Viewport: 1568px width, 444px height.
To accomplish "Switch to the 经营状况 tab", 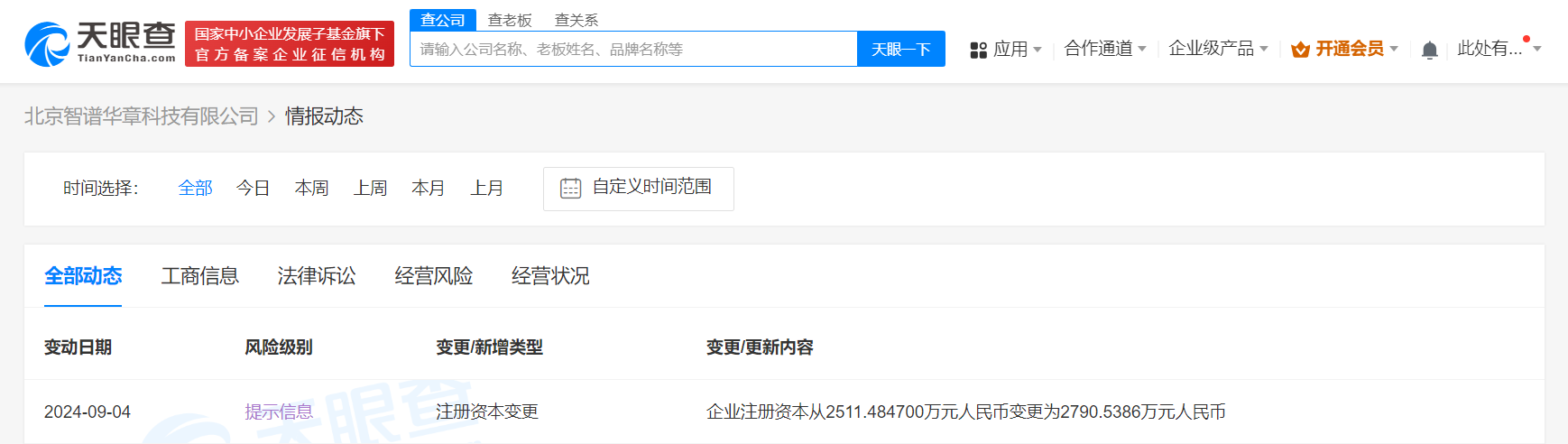I will [550, 276].
